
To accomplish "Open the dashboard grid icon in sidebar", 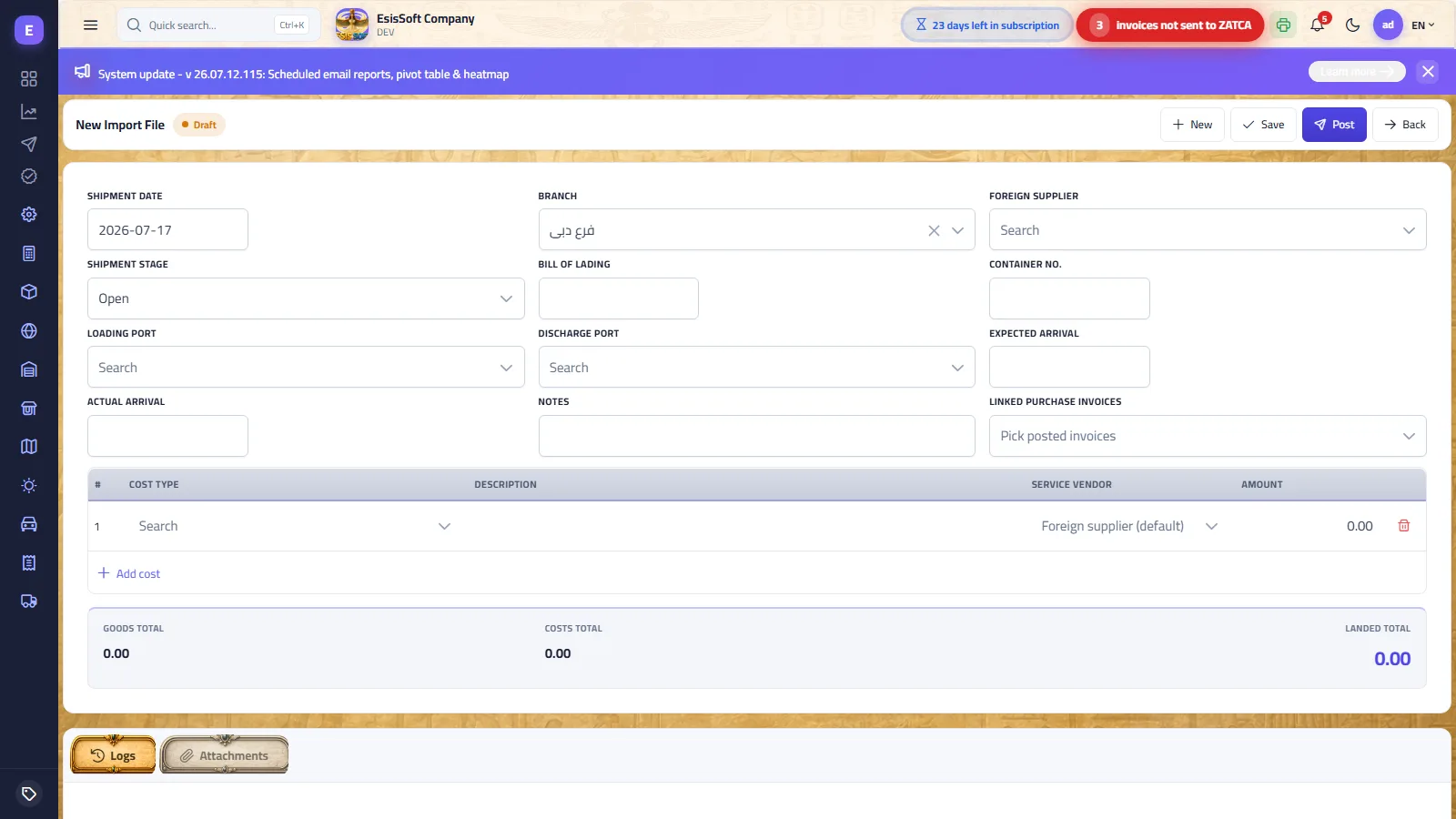I will point(29,79).
